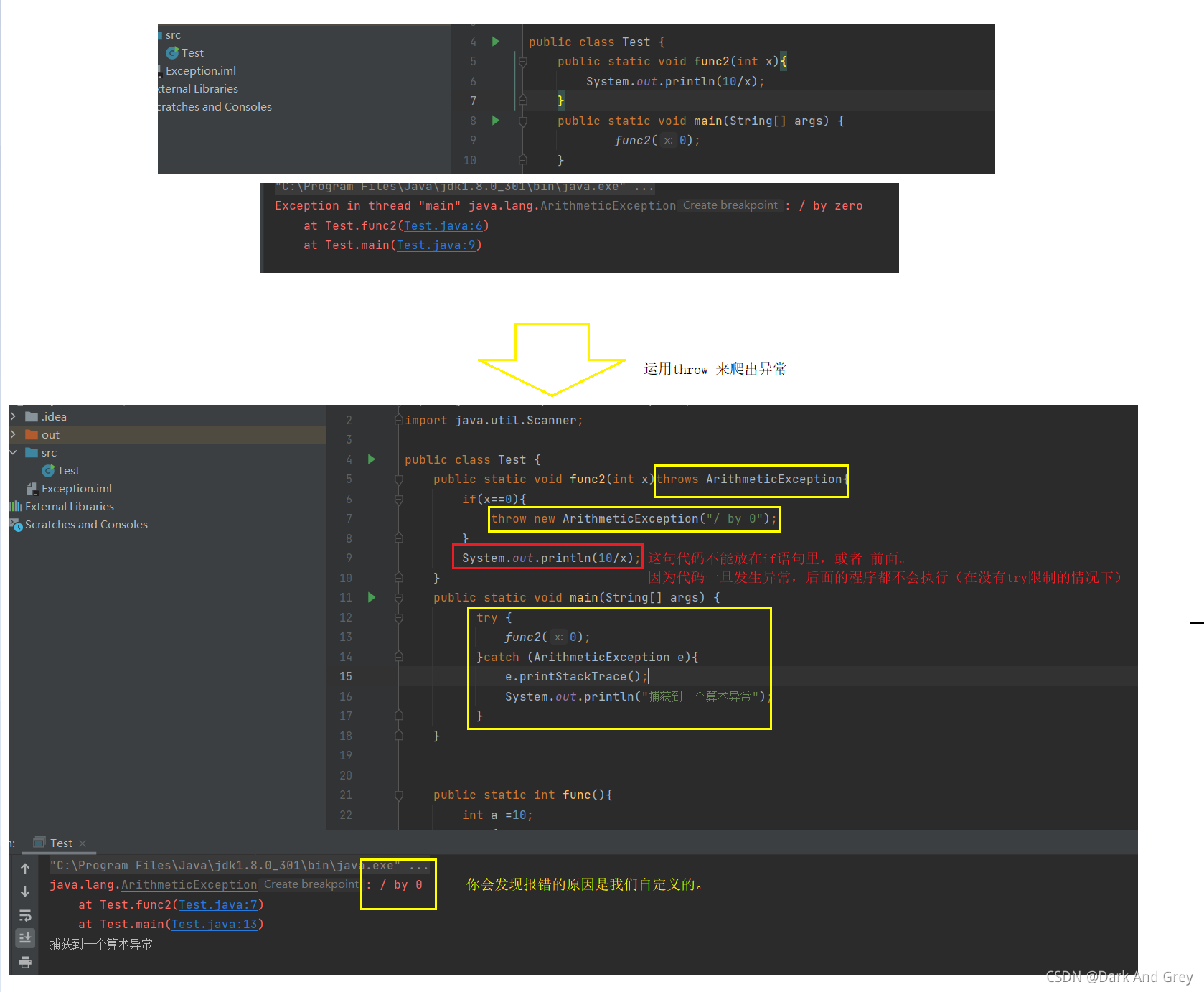
Task: Click fold end marker at line 18
Action: click(x=399, y=736)
